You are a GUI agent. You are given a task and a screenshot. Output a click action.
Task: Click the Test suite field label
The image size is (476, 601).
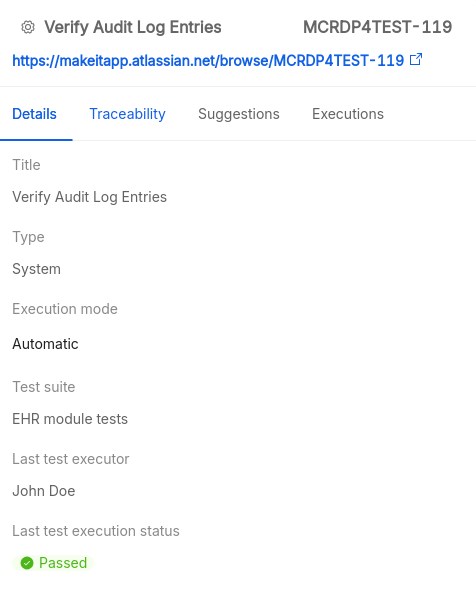44,387
